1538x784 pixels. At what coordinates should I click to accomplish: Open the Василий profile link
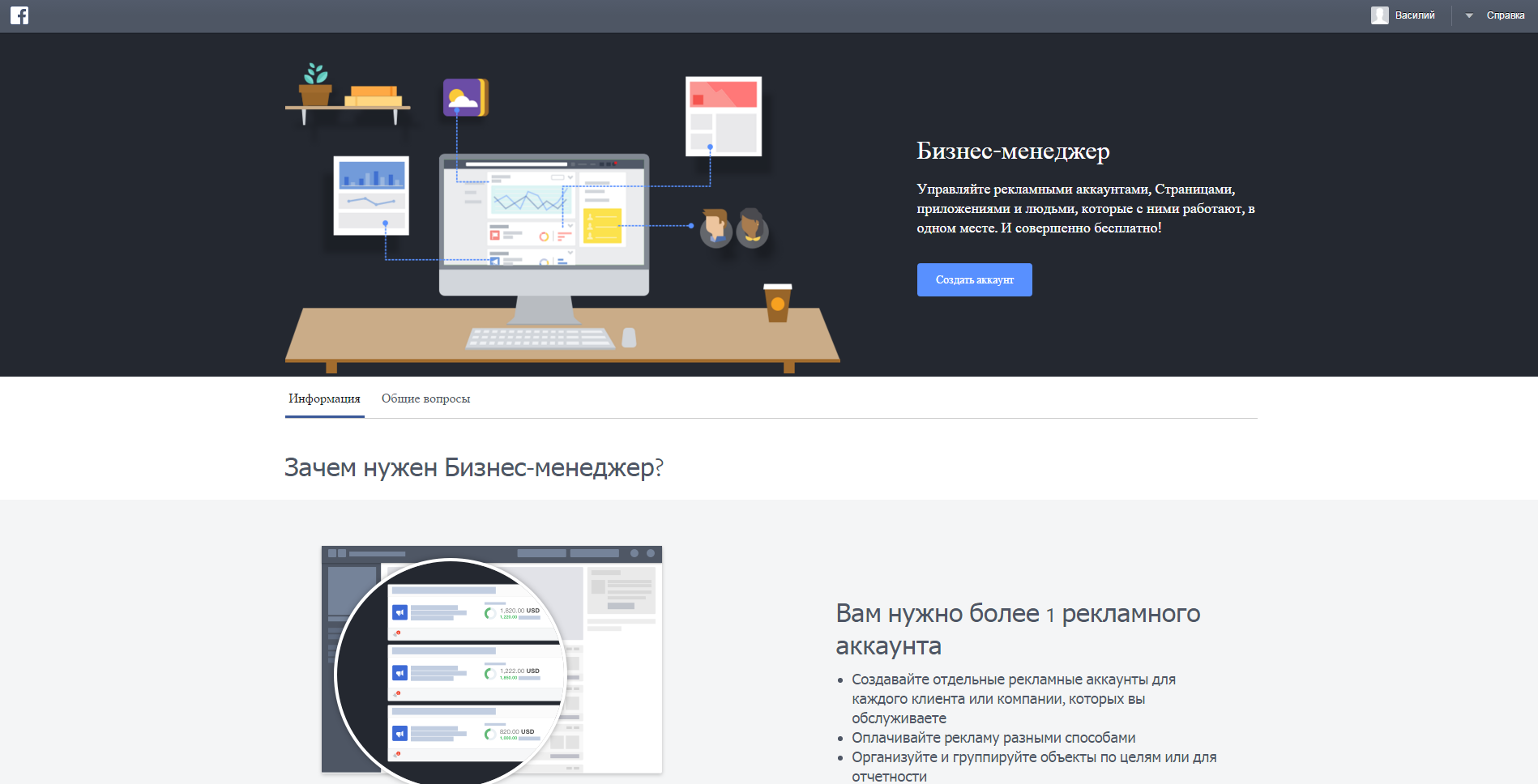(1415, 15)
